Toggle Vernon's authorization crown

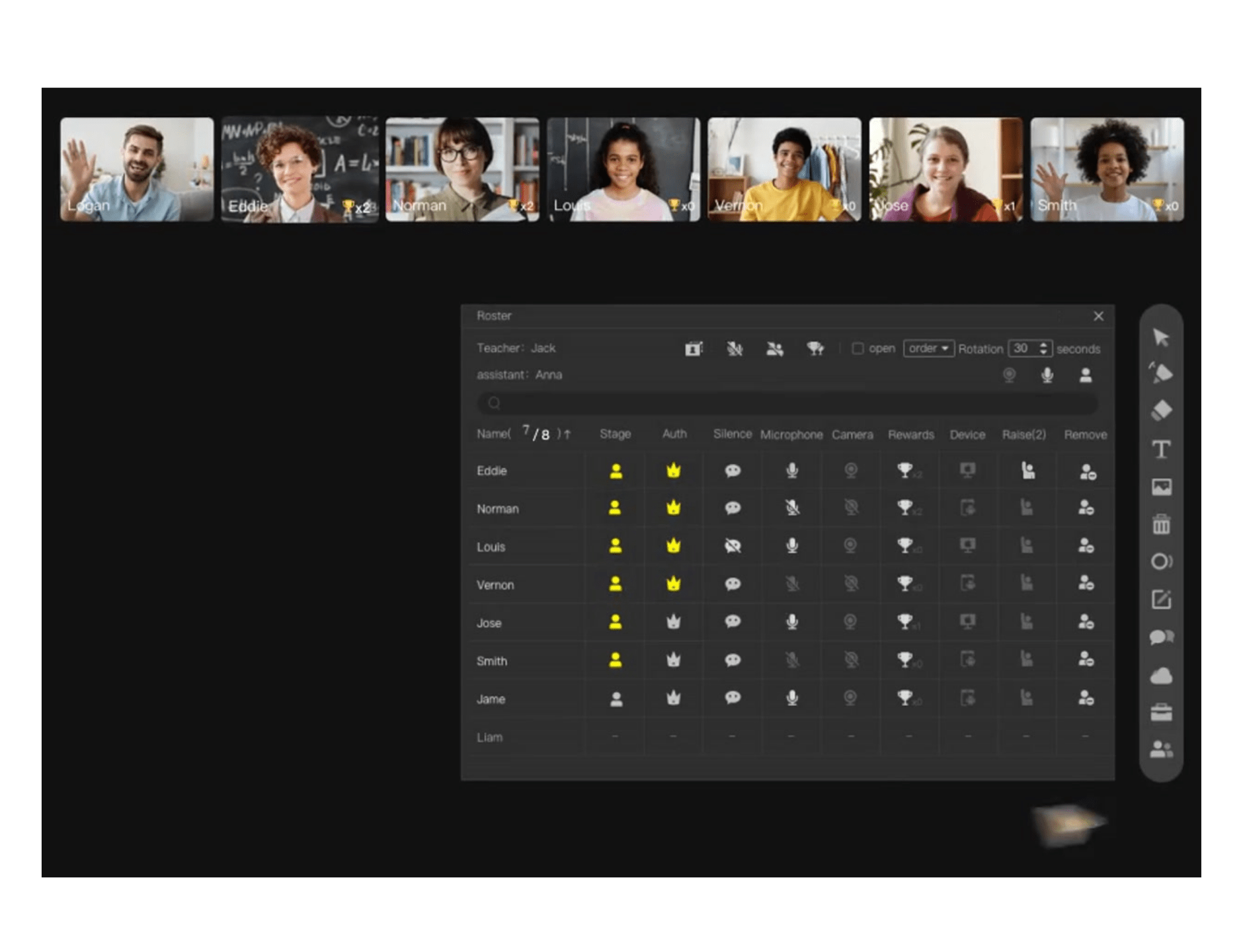[x=674, y=584]
